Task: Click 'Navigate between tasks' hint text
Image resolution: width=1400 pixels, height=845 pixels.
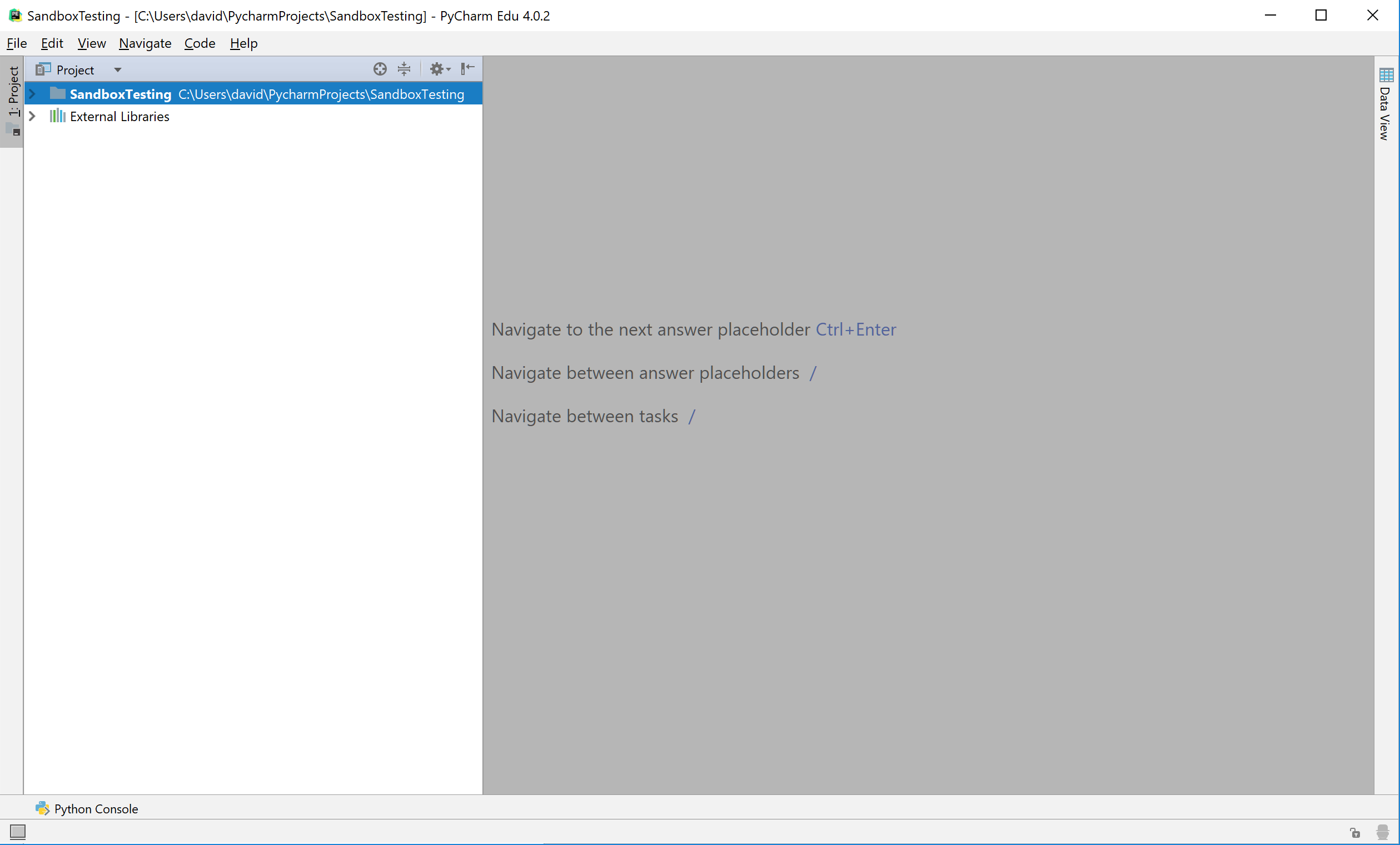Action: point(585,416)
